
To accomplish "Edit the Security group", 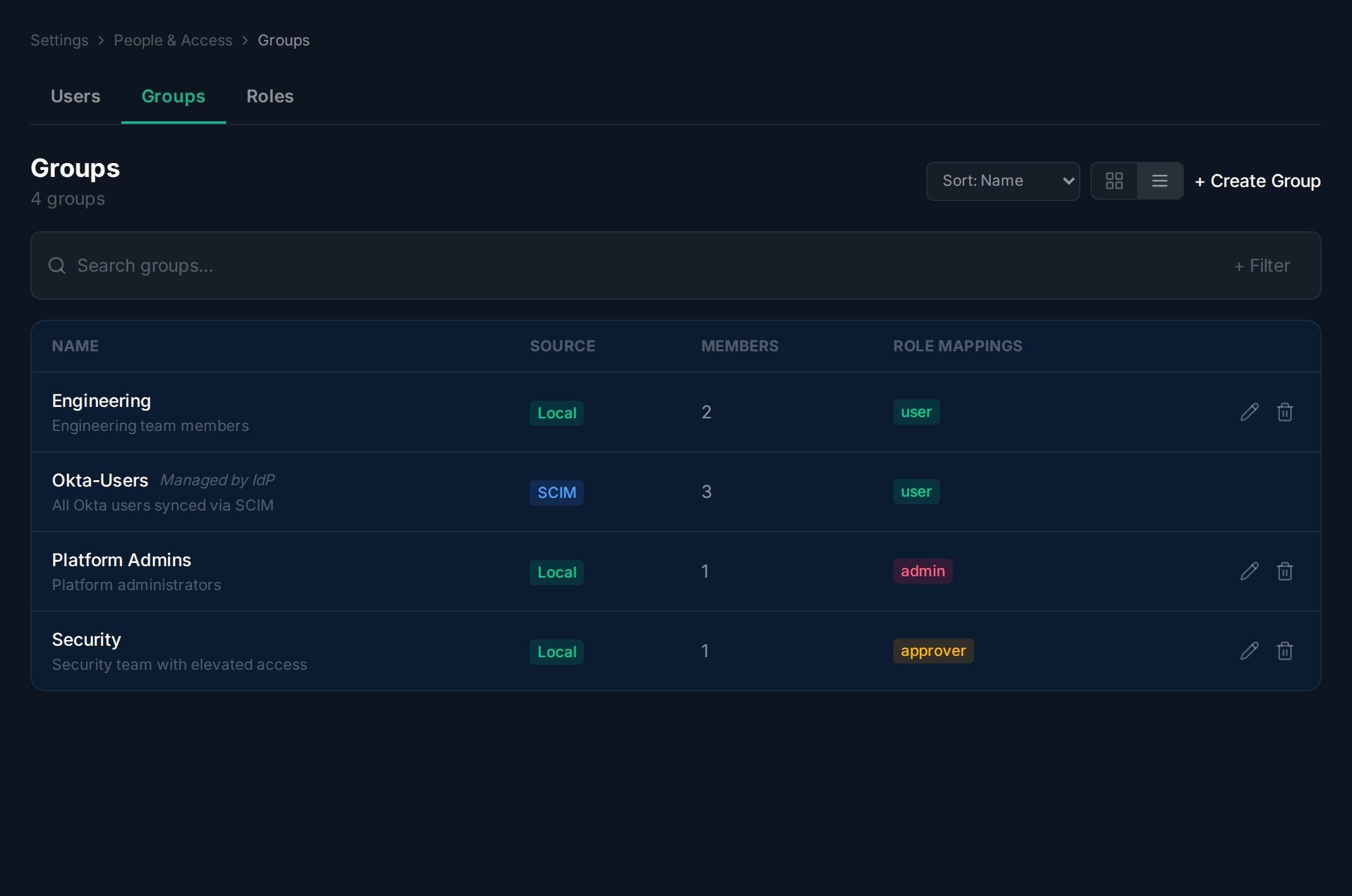I will coord(1249,651).
